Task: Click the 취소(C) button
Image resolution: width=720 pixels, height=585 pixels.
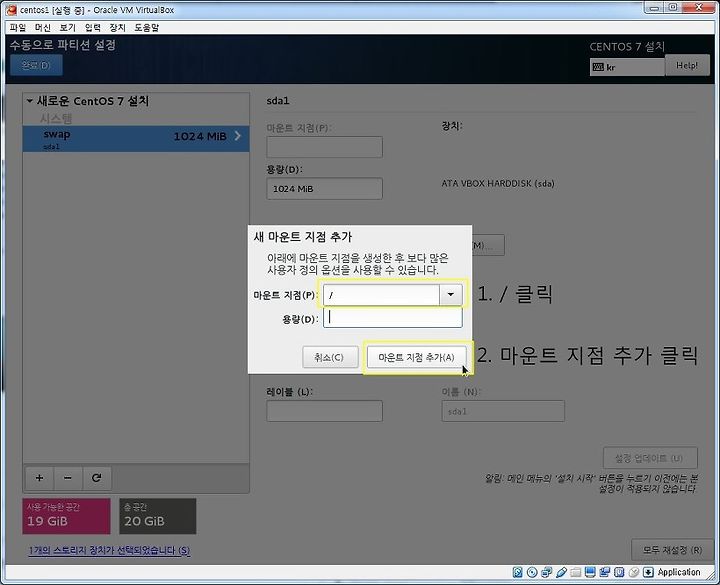Action: (x=330, y=357)
